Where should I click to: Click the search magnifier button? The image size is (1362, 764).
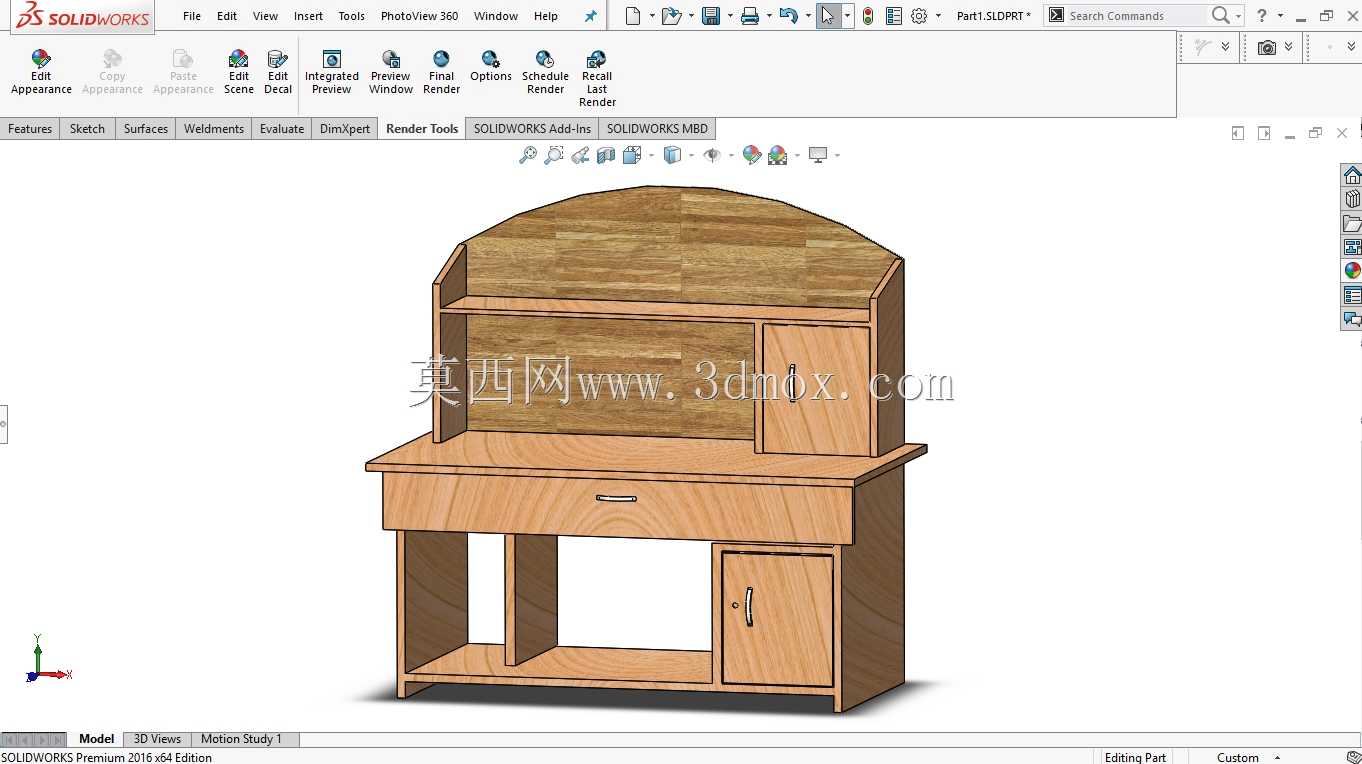[x=1220, y=16]
